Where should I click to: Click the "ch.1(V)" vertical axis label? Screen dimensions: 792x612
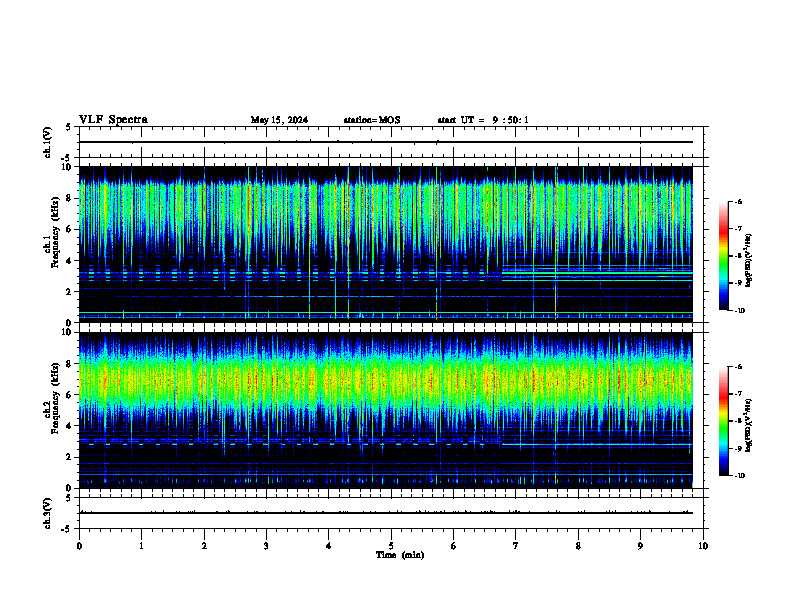click(x=47, y=142)
